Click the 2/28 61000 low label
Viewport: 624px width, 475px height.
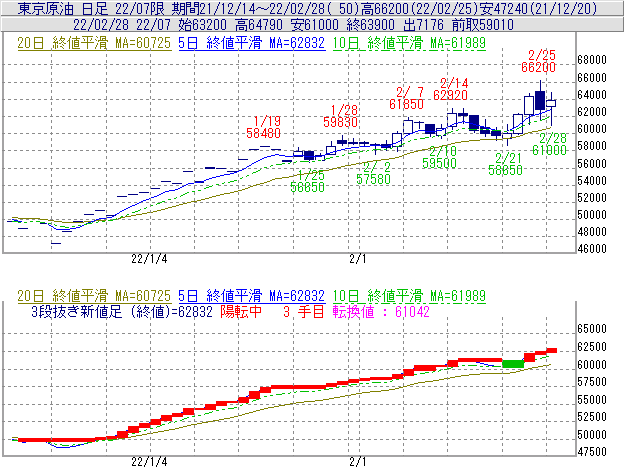coord(550,144)
